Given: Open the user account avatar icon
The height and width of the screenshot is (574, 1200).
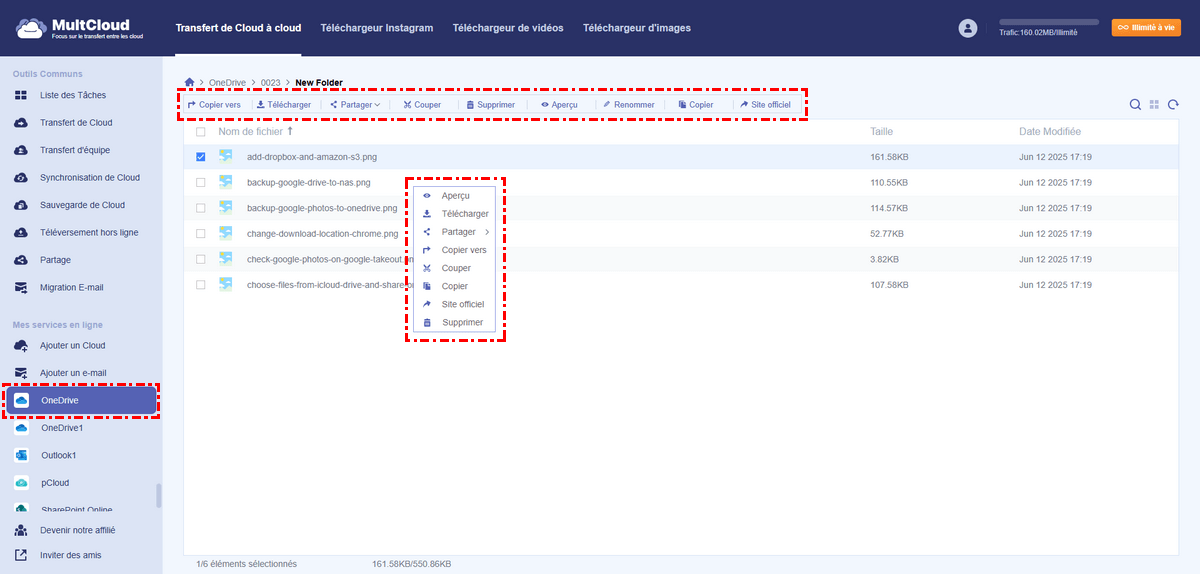Looking at the screenshot, I should pyautogui.click(x=967, y=29).
